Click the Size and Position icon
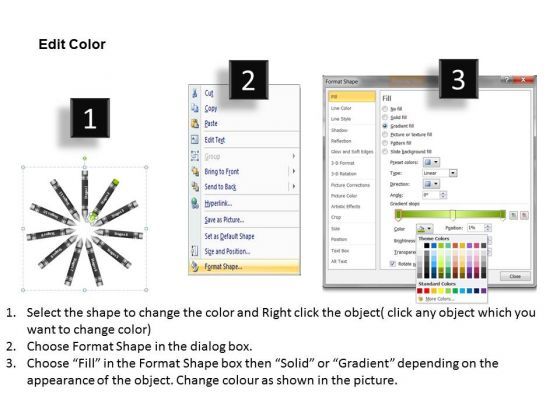The image size is (560, 420). pos(195,251)
